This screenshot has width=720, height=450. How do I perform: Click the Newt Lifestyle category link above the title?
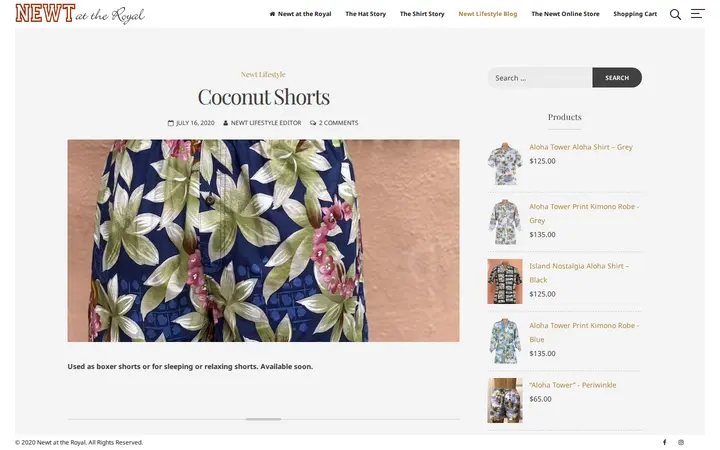pos(263,74)
